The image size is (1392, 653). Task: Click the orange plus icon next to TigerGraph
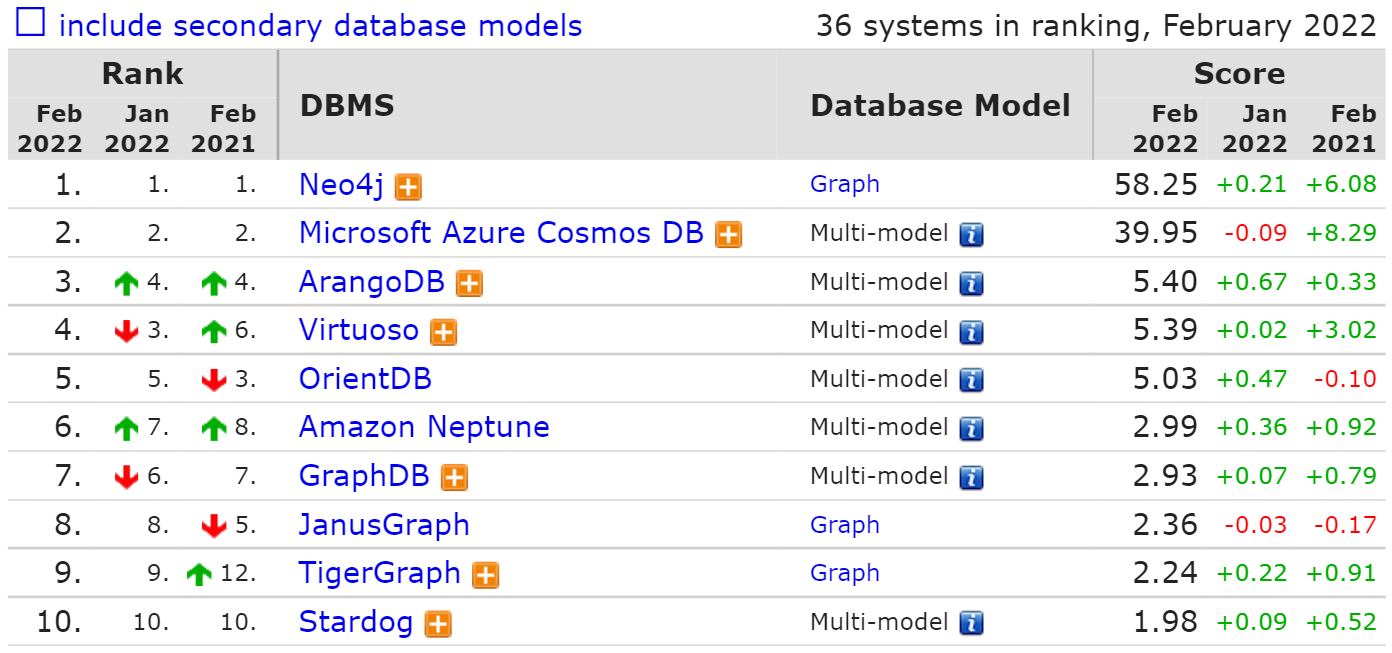click(486, 575)
